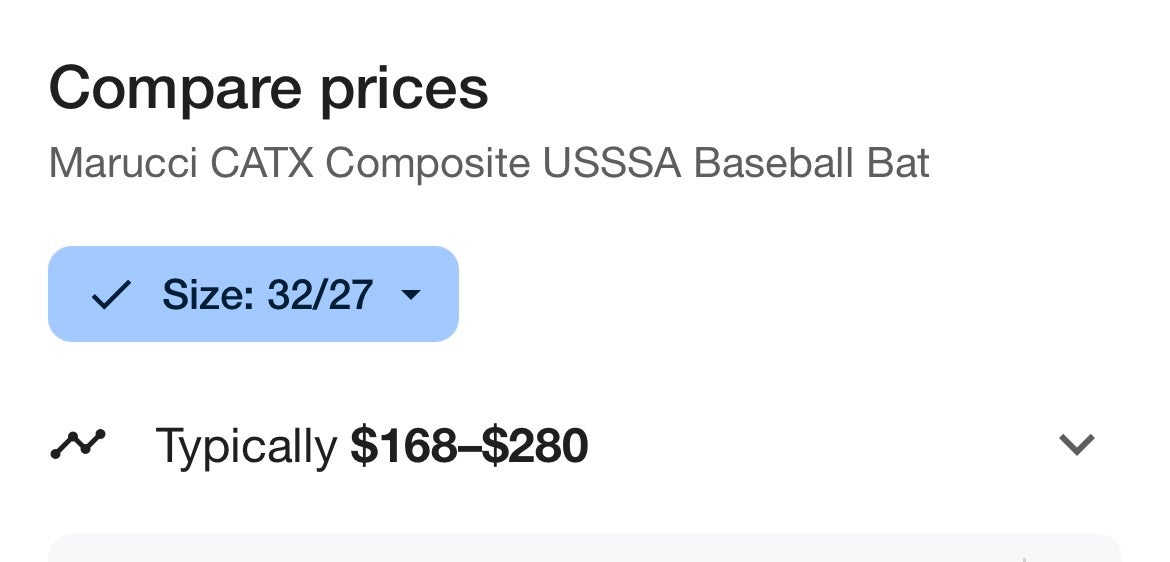
Task: Click the word "prices" in the heading
Action: pos(404,88)
